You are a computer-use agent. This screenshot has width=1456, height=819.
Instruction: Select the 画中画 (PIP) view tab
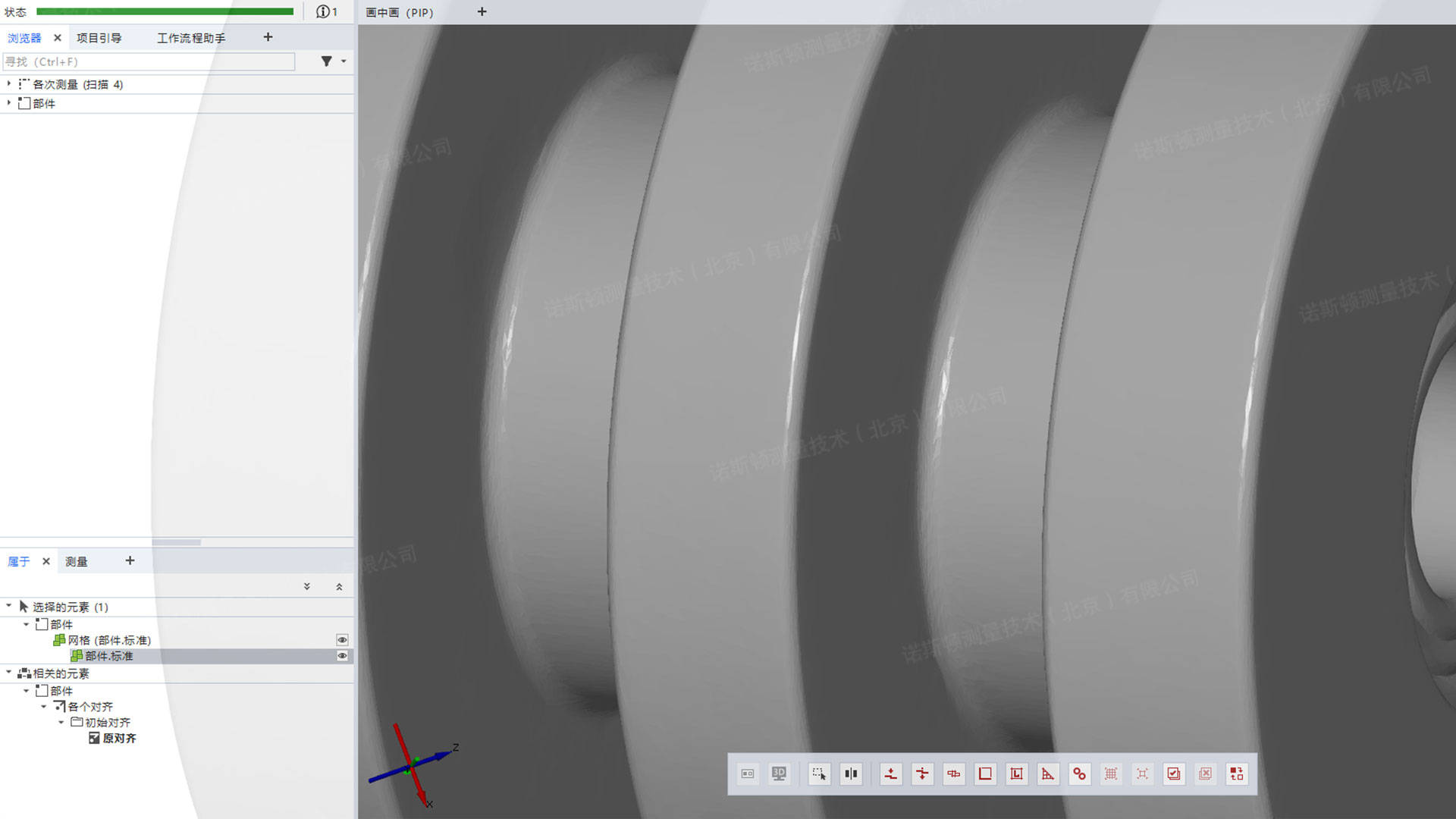(400, 12)
